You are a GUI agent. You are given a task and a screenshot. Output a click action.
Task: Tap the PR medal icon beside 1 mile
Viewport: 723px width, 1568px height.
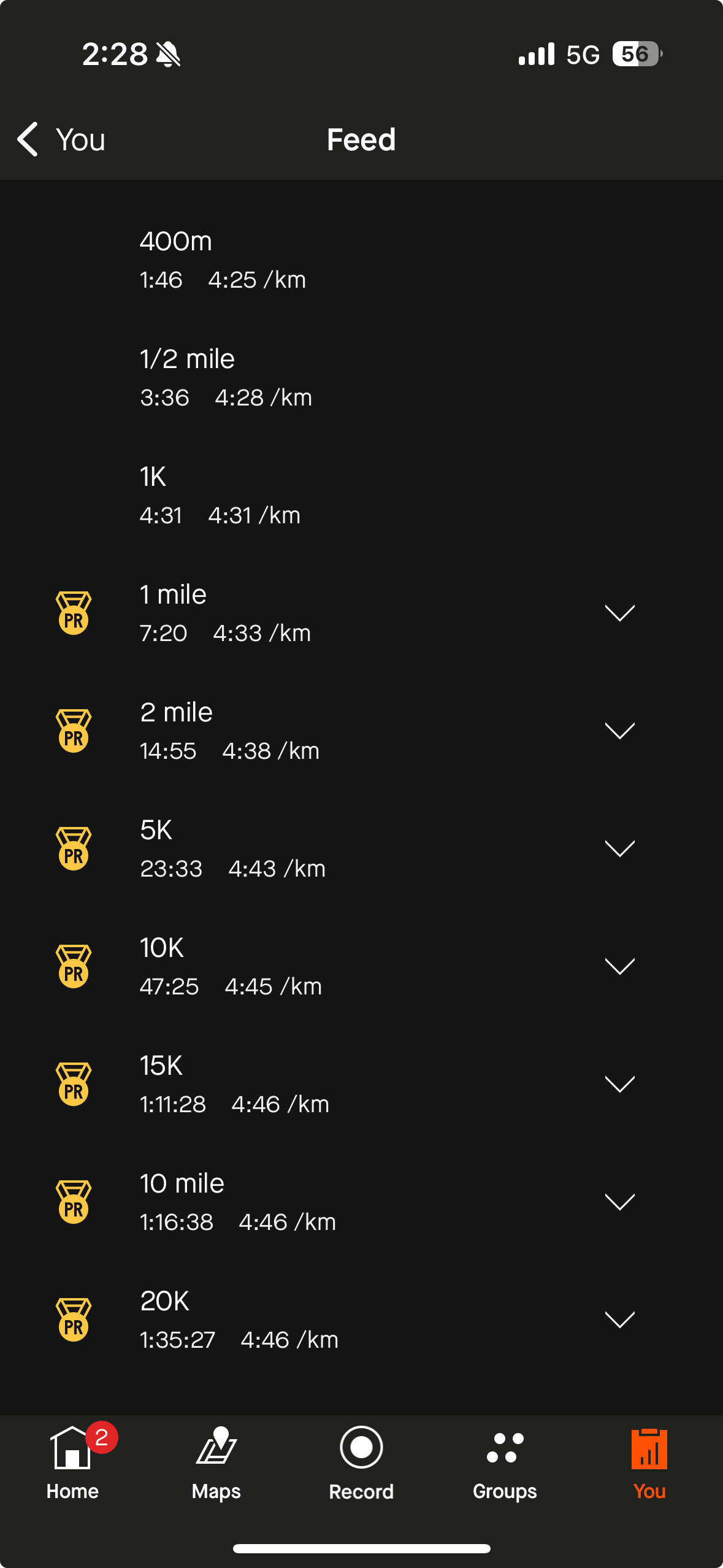(x=74, y=613)
